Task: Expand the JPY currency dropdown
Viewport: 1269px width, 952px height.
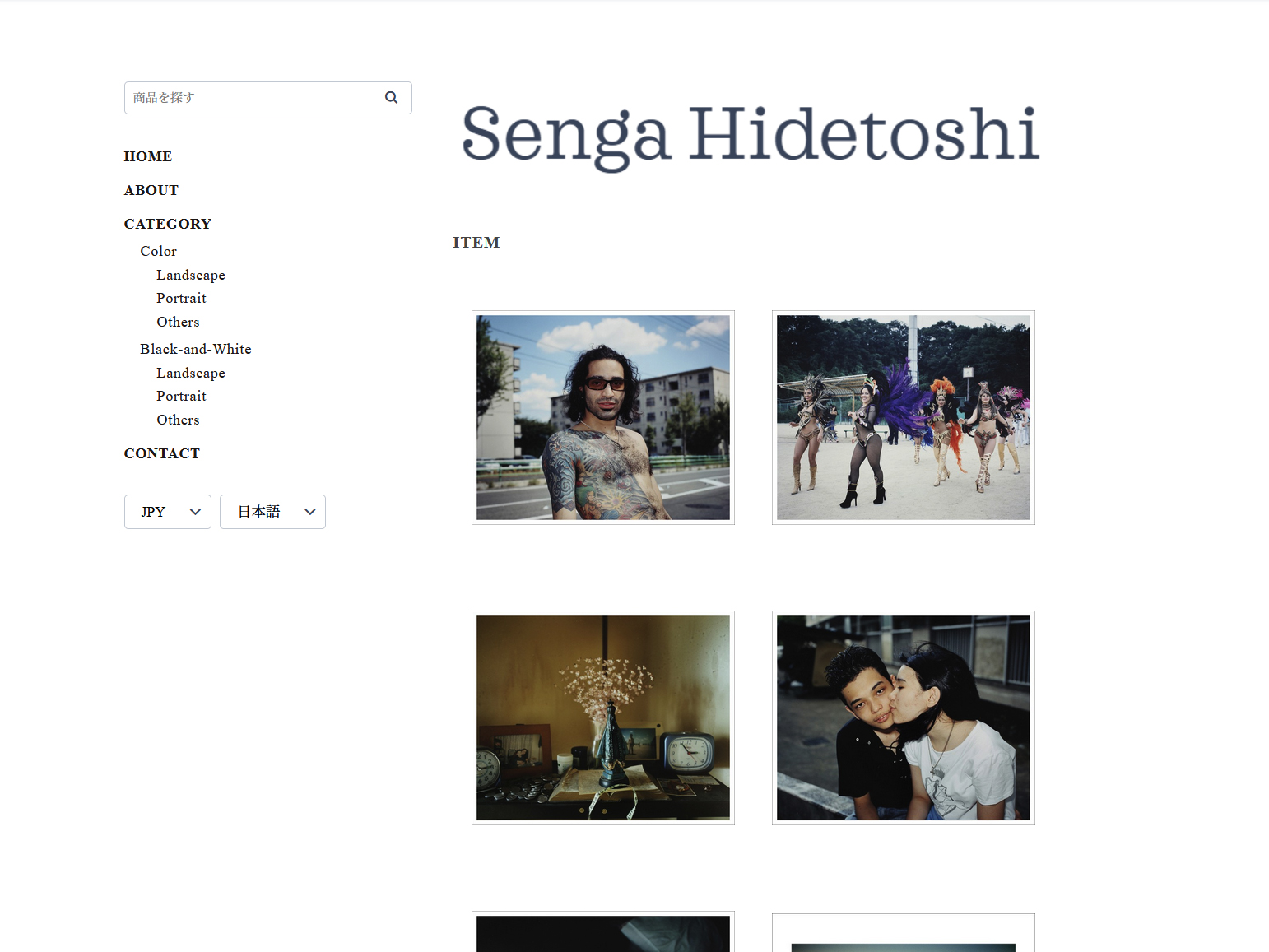Action: (x=168, y=512)
